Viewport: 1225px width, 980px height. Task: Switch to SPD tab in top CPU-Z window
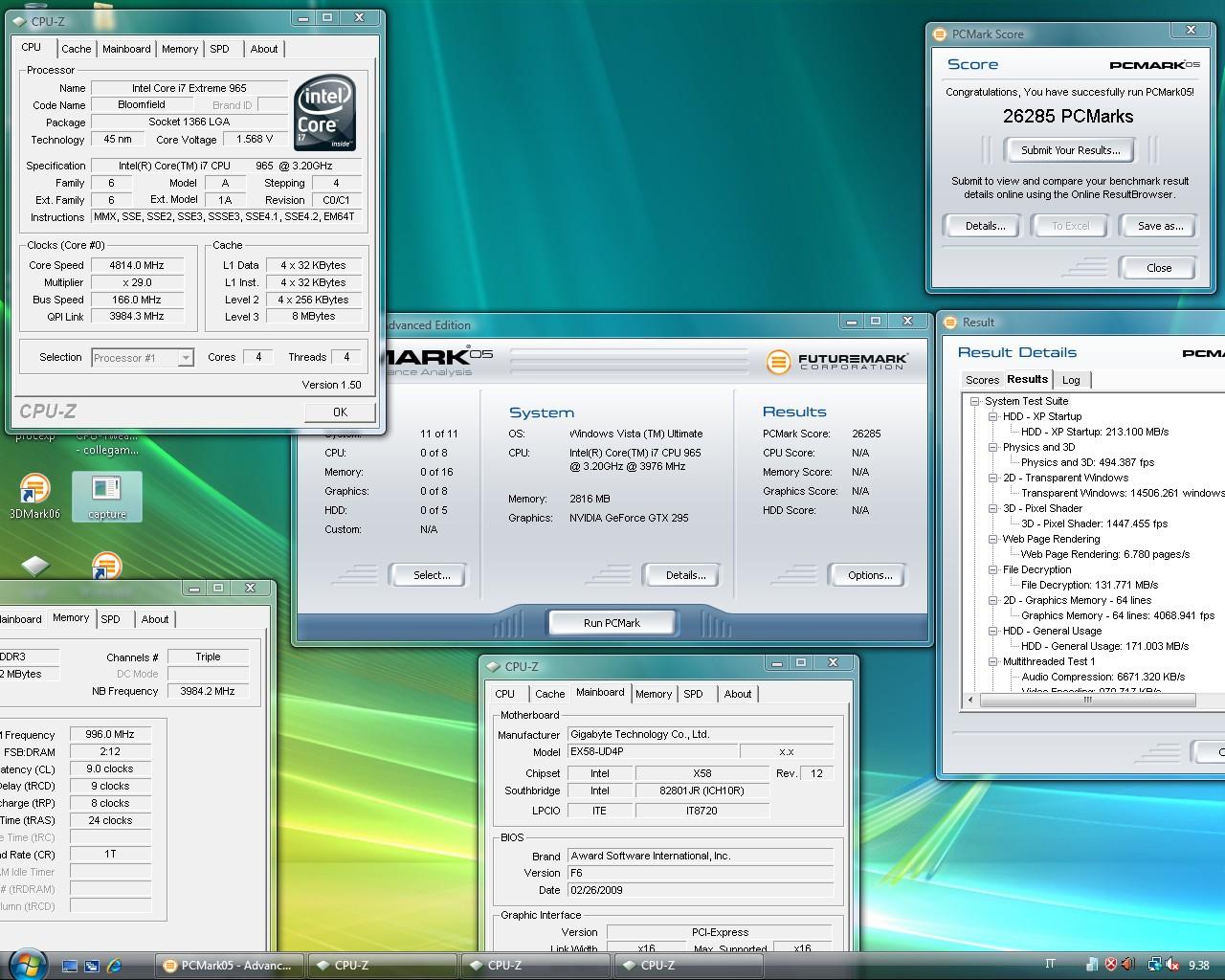[220, 49]
